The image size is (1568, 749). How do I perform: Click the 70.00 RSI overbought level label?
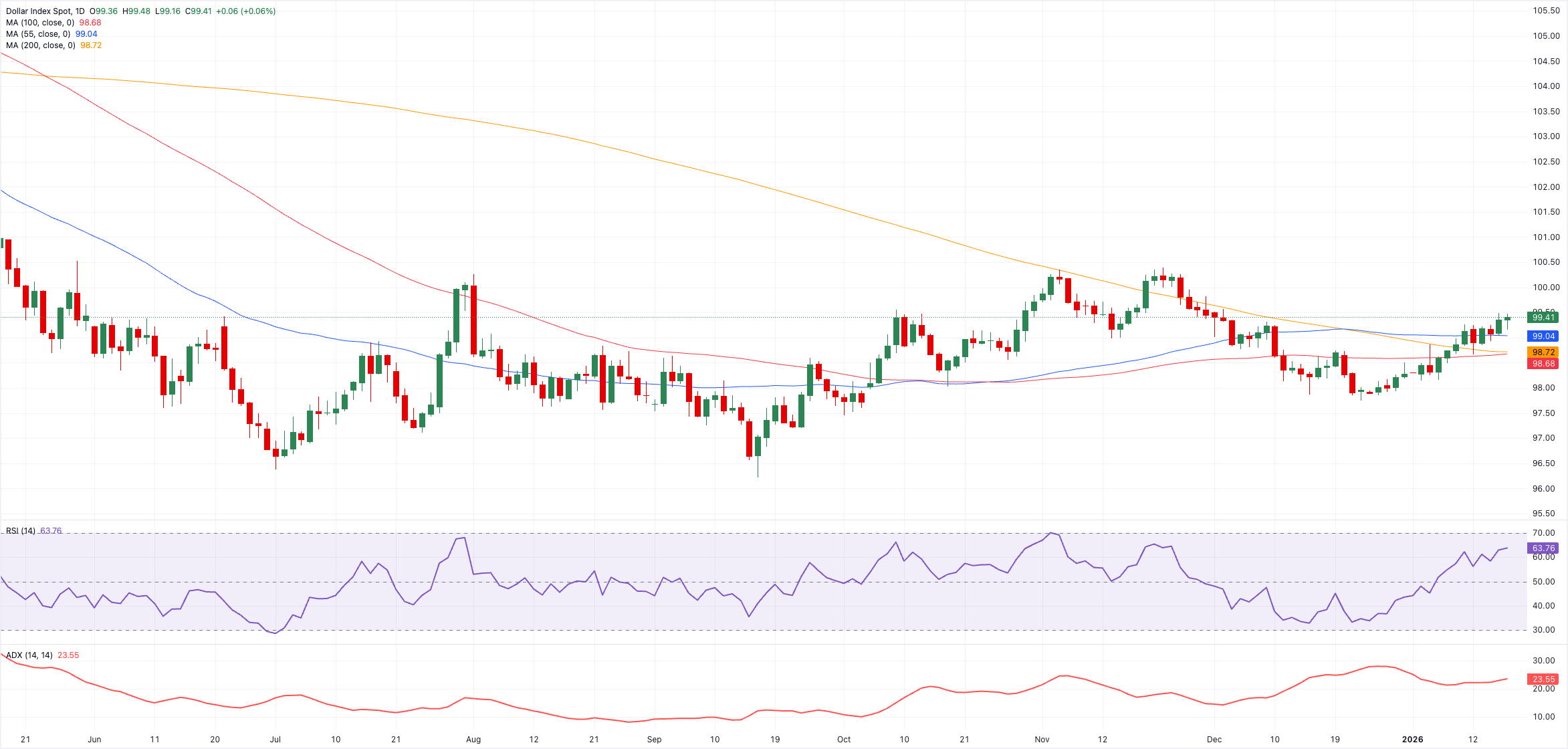(1543, 533)
